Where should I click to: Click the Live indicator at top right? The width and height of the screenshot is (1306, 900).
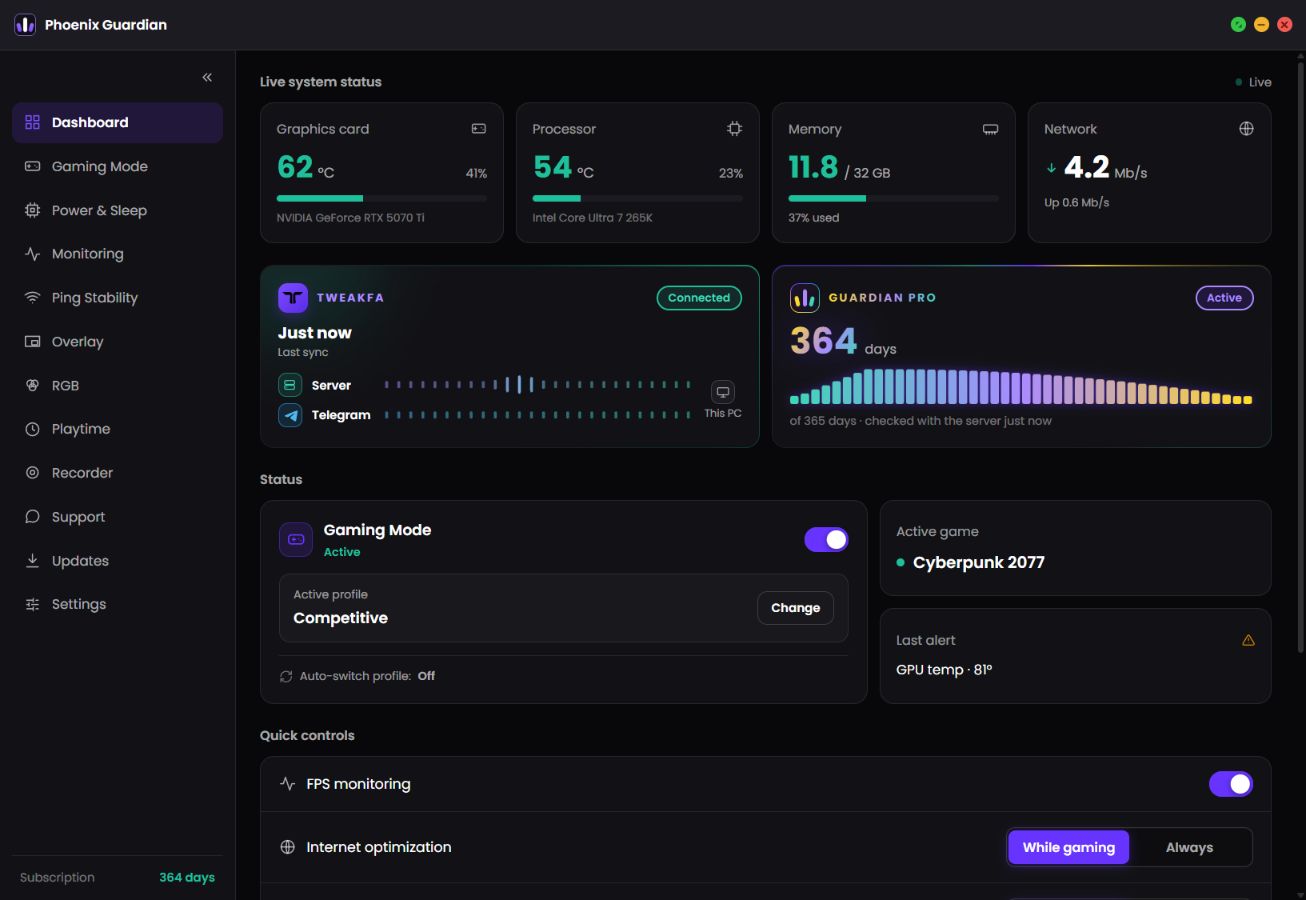click(1254, 82)
